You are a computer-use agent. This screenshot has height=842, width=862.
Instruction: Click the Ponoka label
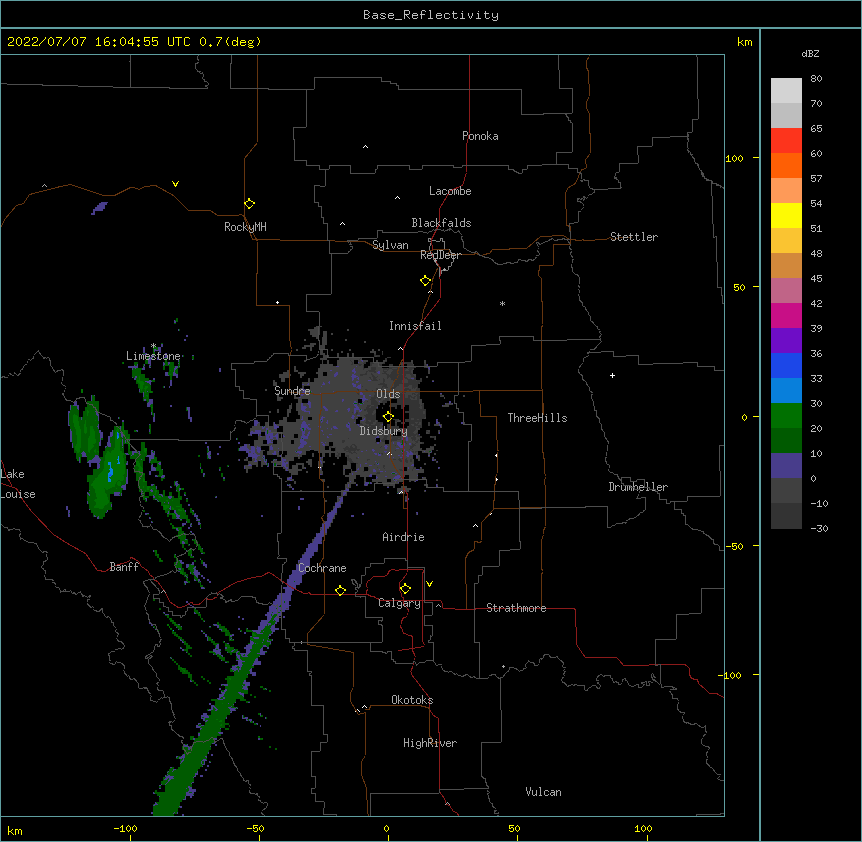(480, 136)
